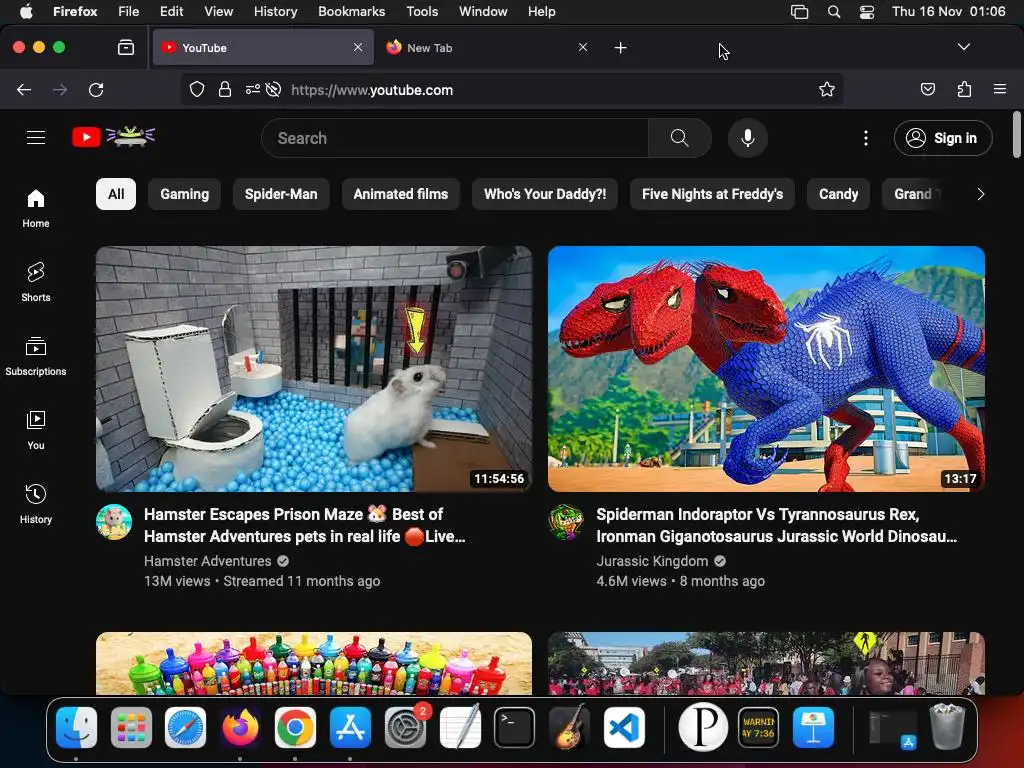Select the Candy filter chip

(839, 194)
